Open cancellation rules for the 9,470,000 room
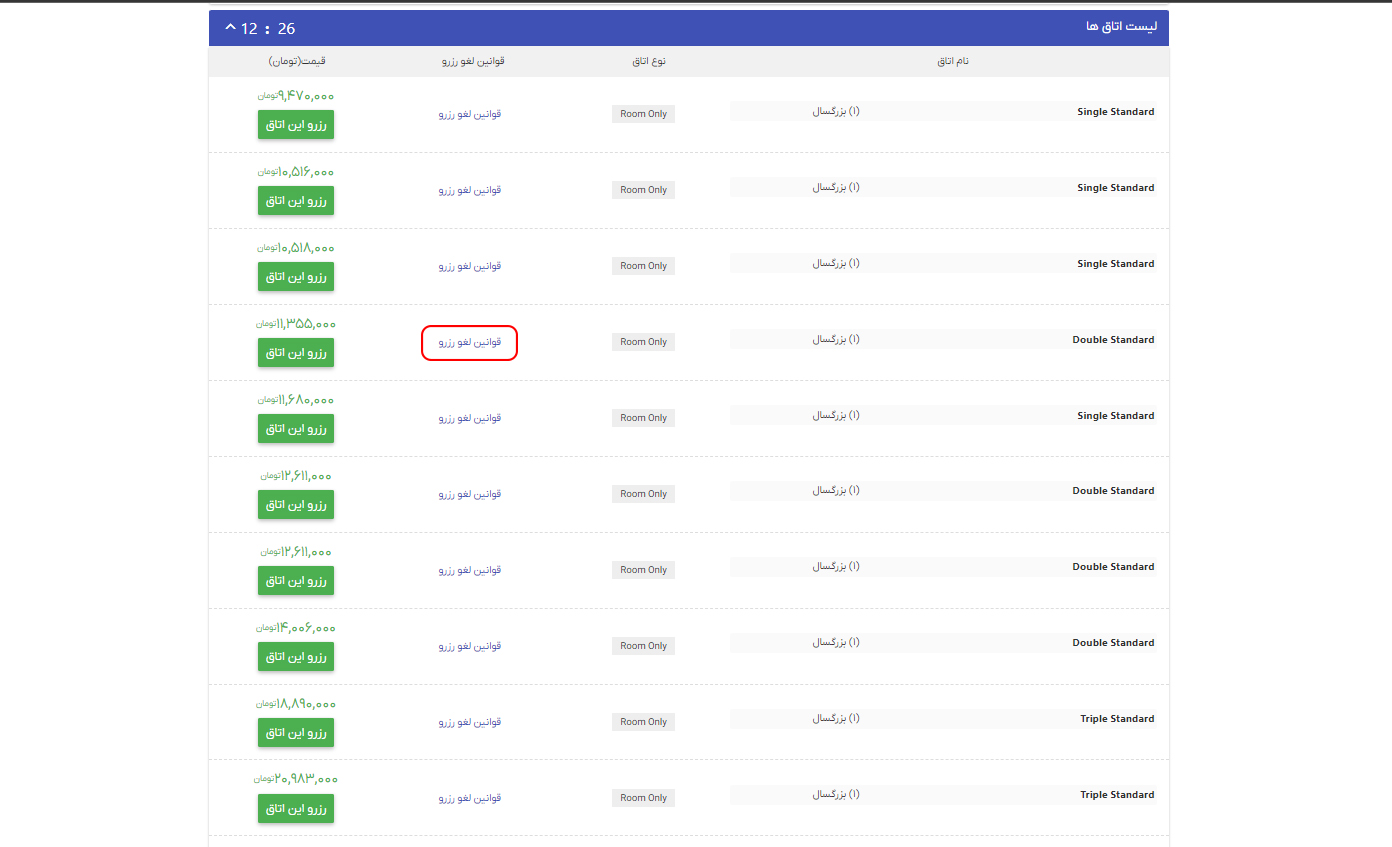Viewport: 1392px width, 847px height. pyautogui.click(x=470, y=114)
